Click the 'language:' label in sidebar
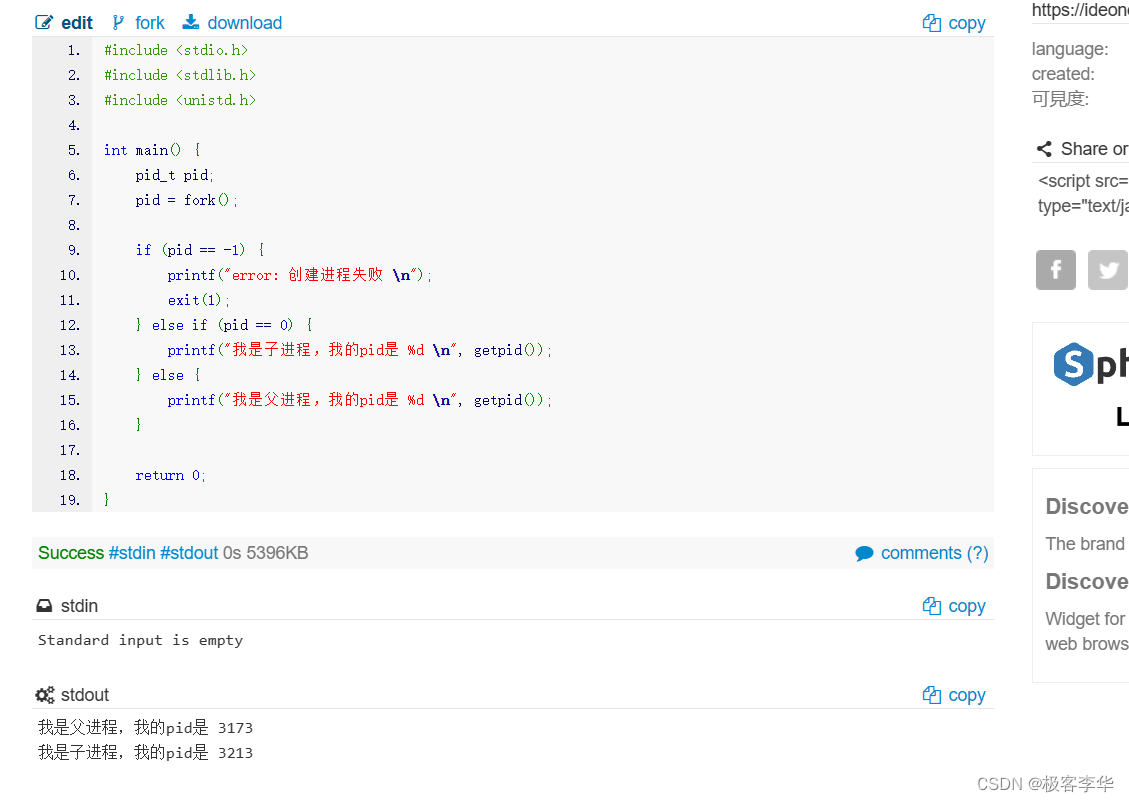Image resolution: width=1129 pixels, height=802 pixels. [x=1070, y=49]
